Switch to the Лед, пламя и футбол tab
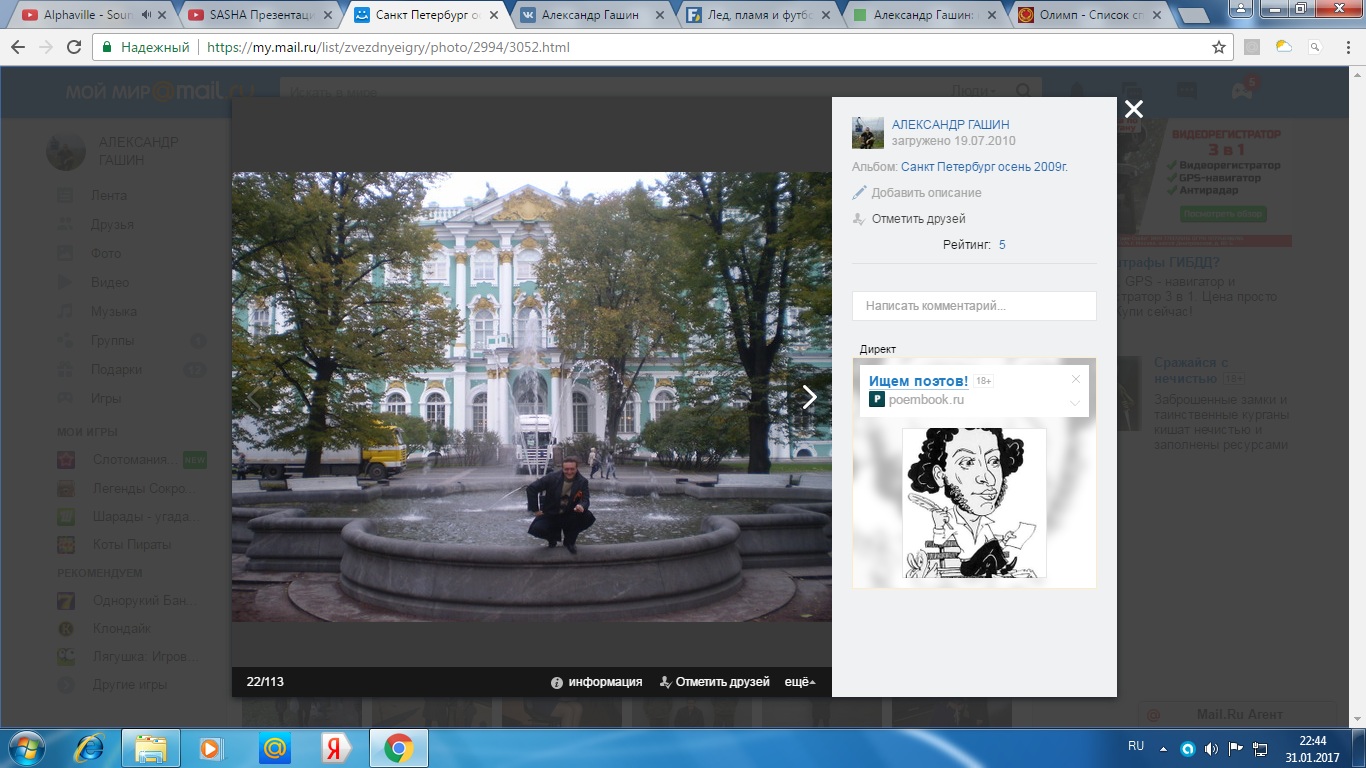The width and height of the screenshot is (1366, 768). (756, 15)
